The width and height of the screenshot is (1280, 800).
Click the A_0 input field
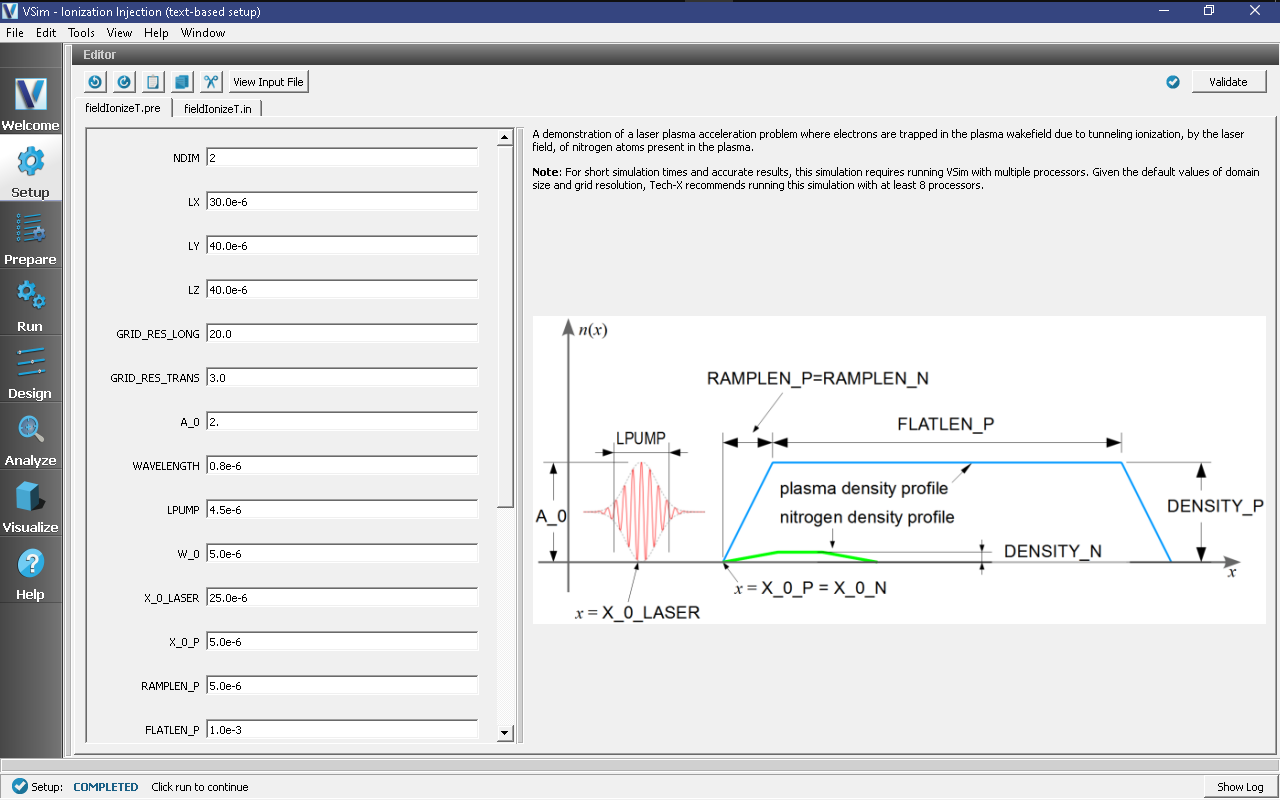coord(341,422)
